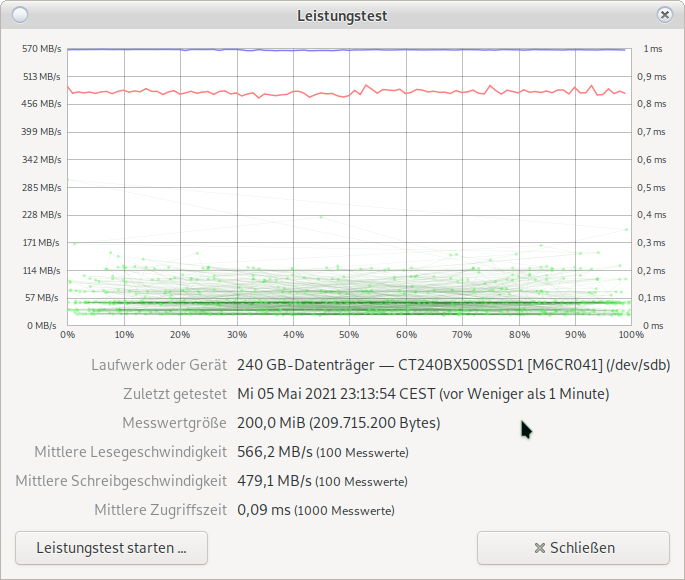Click the access time value 0,09 ms
685x580 pixels.
click(264, 510)
